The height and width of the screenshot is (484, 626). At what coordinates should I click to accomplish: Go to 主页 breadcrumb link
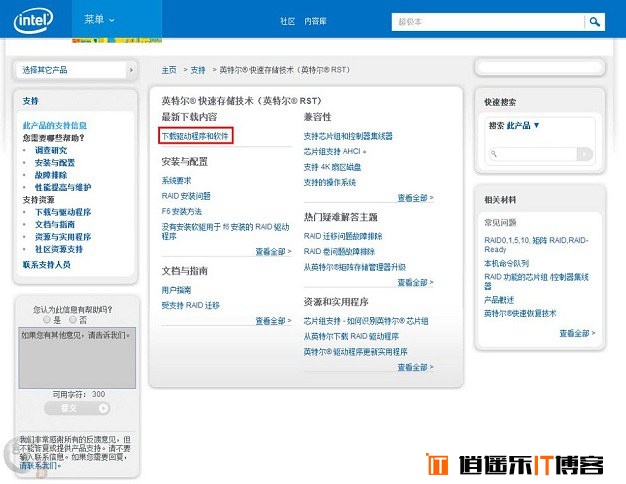coord(169,70)
